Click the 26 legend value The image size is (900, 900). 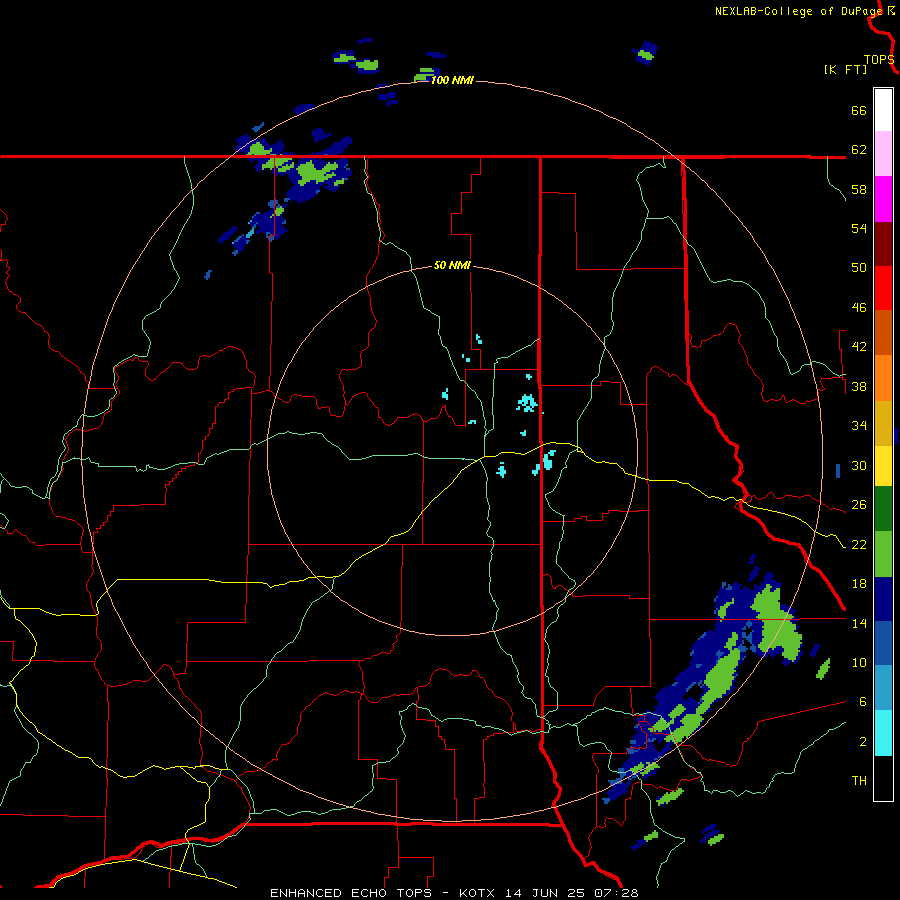pyautogui.click(x=859, y=505)
